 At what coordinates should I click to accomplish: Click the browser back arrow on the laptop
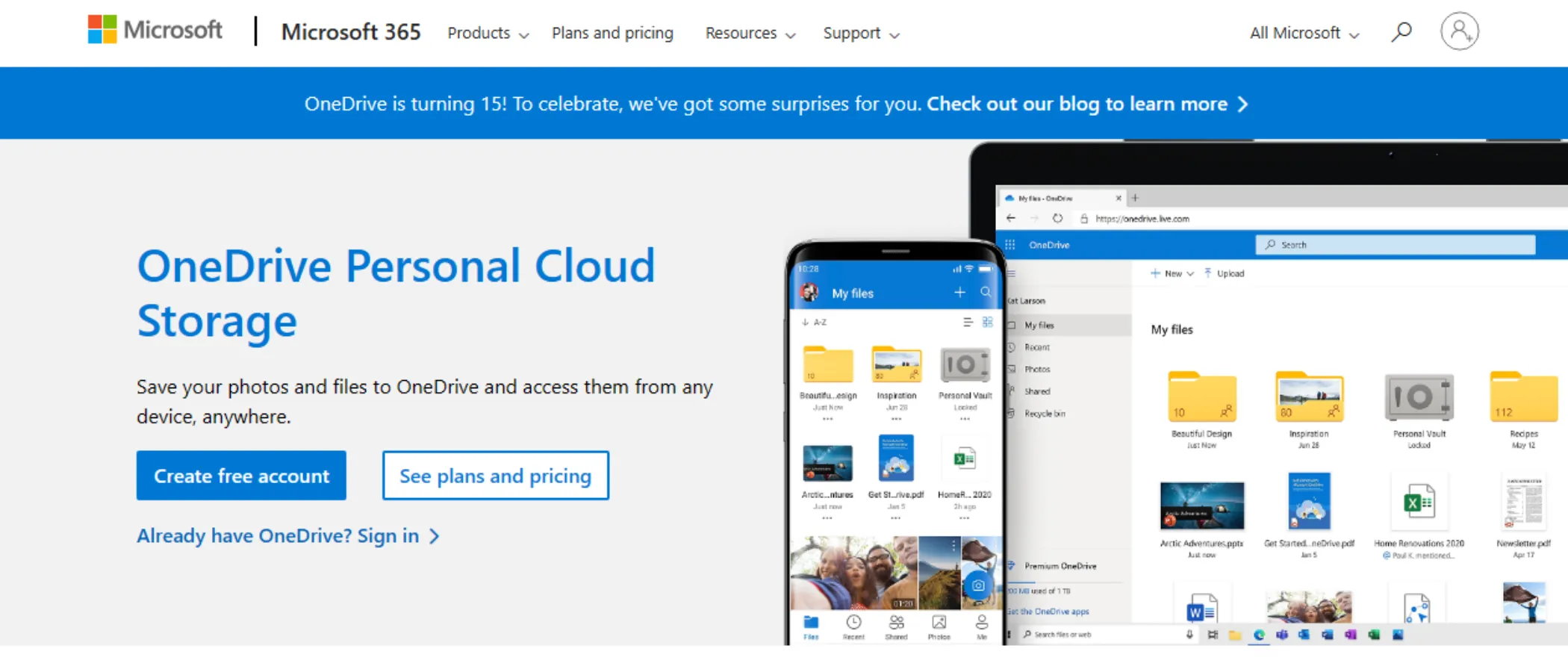click(x=1011, y=218)
